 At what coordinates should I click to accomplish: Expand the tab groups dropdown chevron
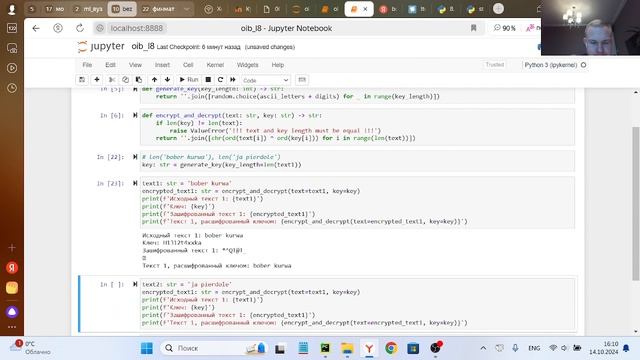[x=186, y=9]
